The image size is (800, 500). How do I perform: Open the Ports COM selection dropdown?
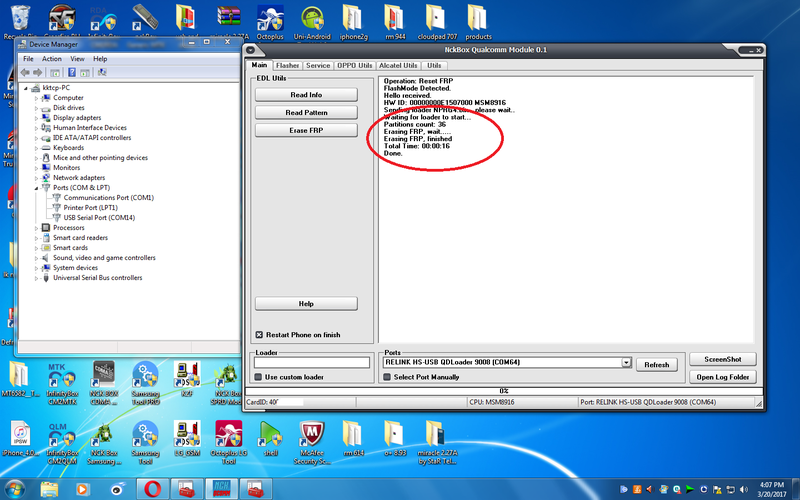(626, 364)
